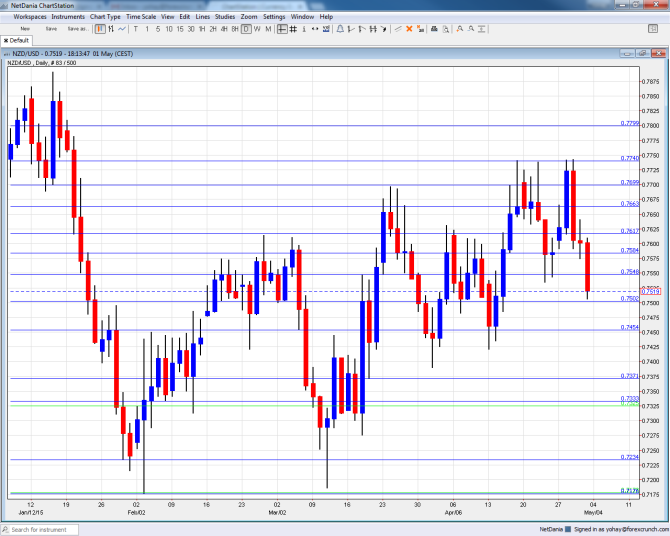This screenshot has width=670, height=536.
Task: Open the Studies menu
Action: (225, 17)
